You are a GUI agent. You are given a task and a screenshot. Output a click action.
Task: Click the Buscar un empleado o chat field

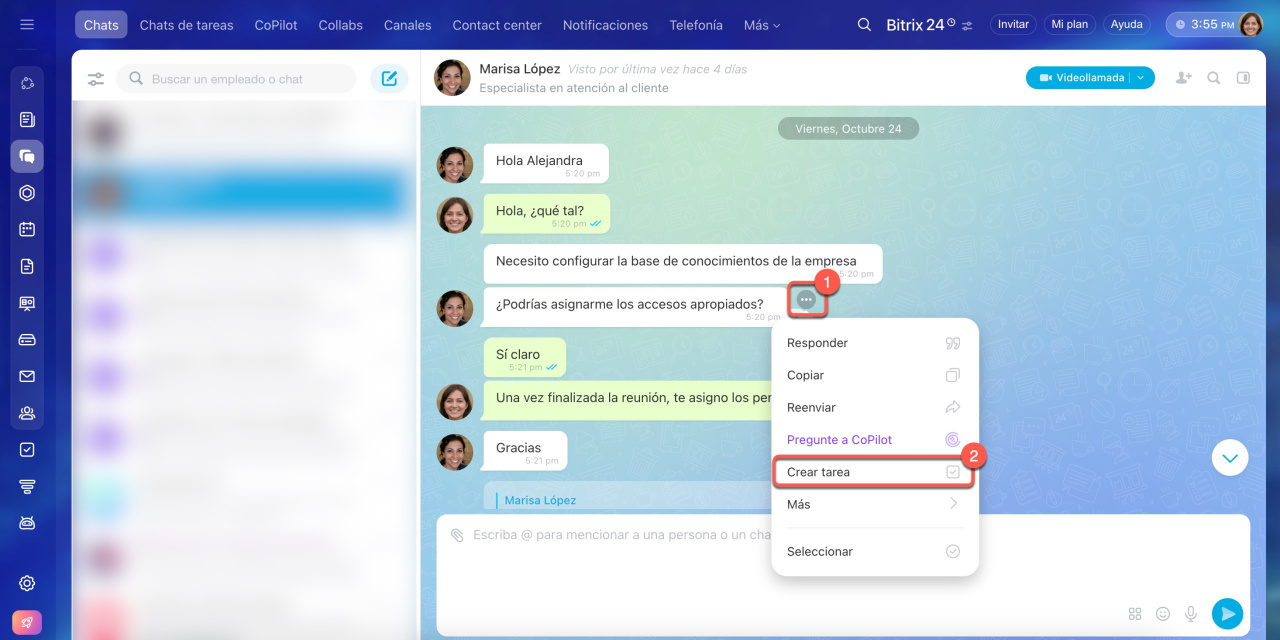point(245,79)
